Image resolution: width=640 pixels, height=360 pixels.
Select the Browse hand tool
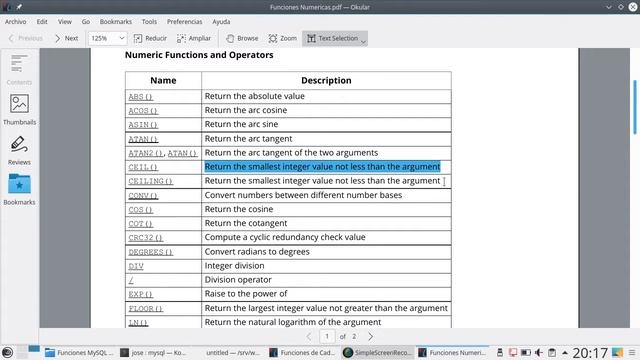(x=242, y=38)
